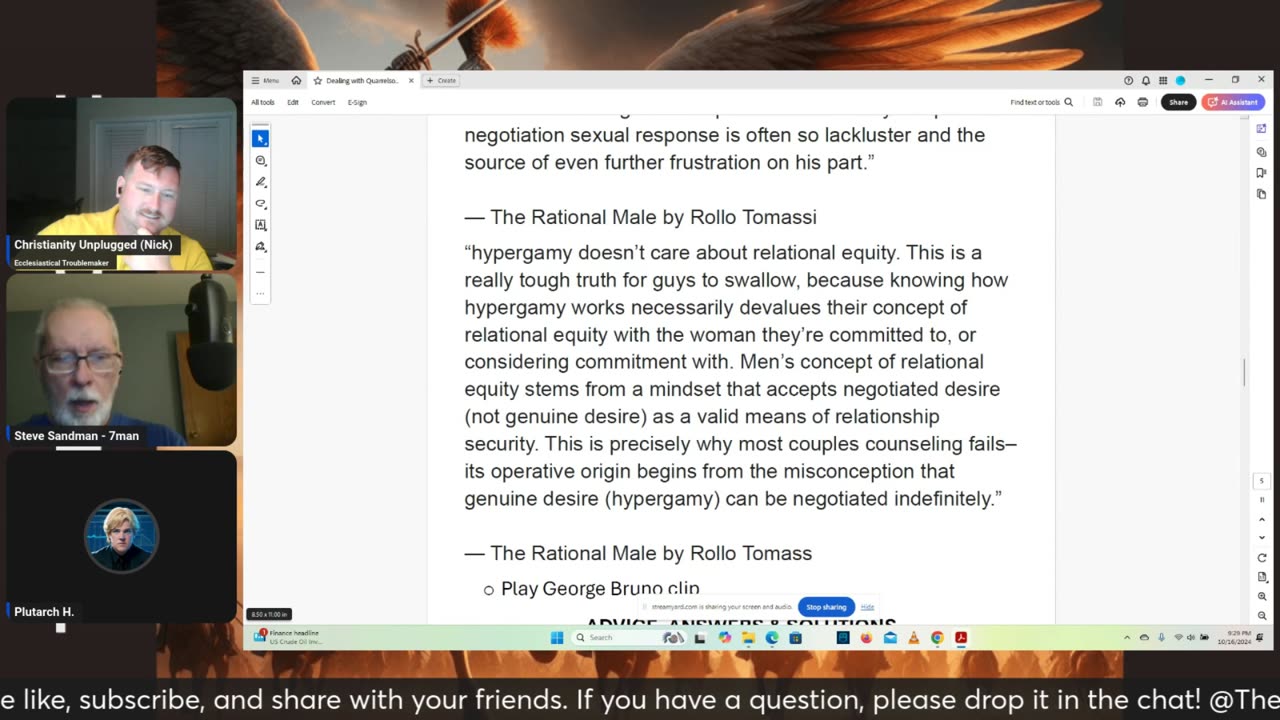The image size is (1280, 720).
Task: Open the account profile avatar
Action: (x=1180, y=80)
